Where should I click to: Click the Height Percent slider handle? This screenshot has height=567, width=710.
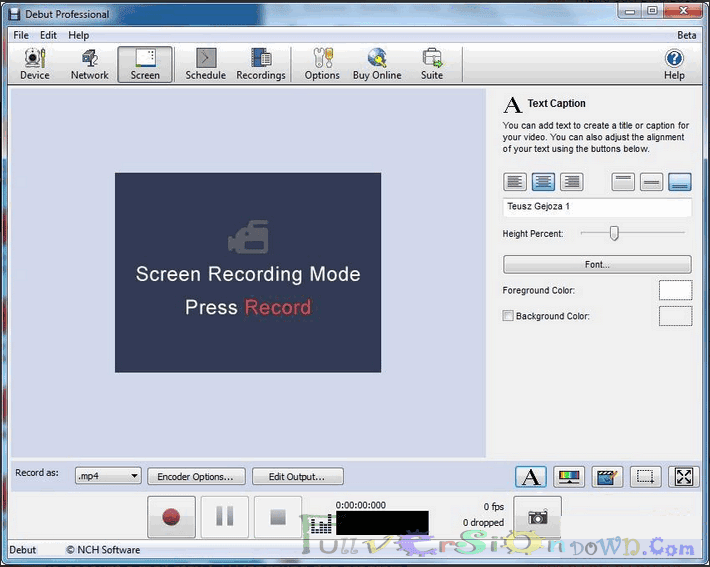pos(614,233)
